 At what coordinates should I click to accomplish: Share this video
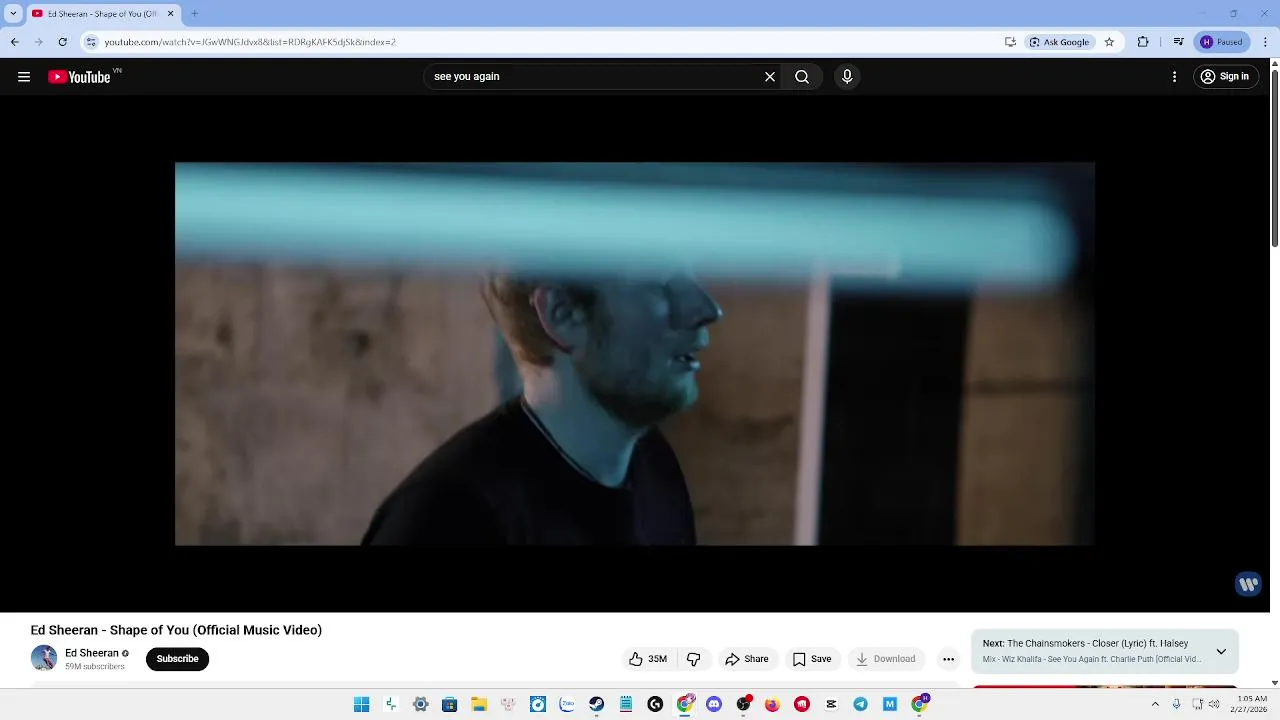(747, 659)
